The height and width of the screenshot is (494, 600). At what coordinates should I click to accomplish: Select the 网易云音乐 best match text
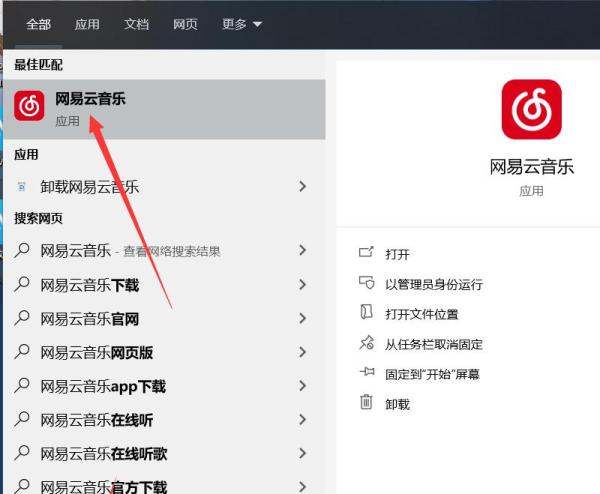(x=90, y=99)
